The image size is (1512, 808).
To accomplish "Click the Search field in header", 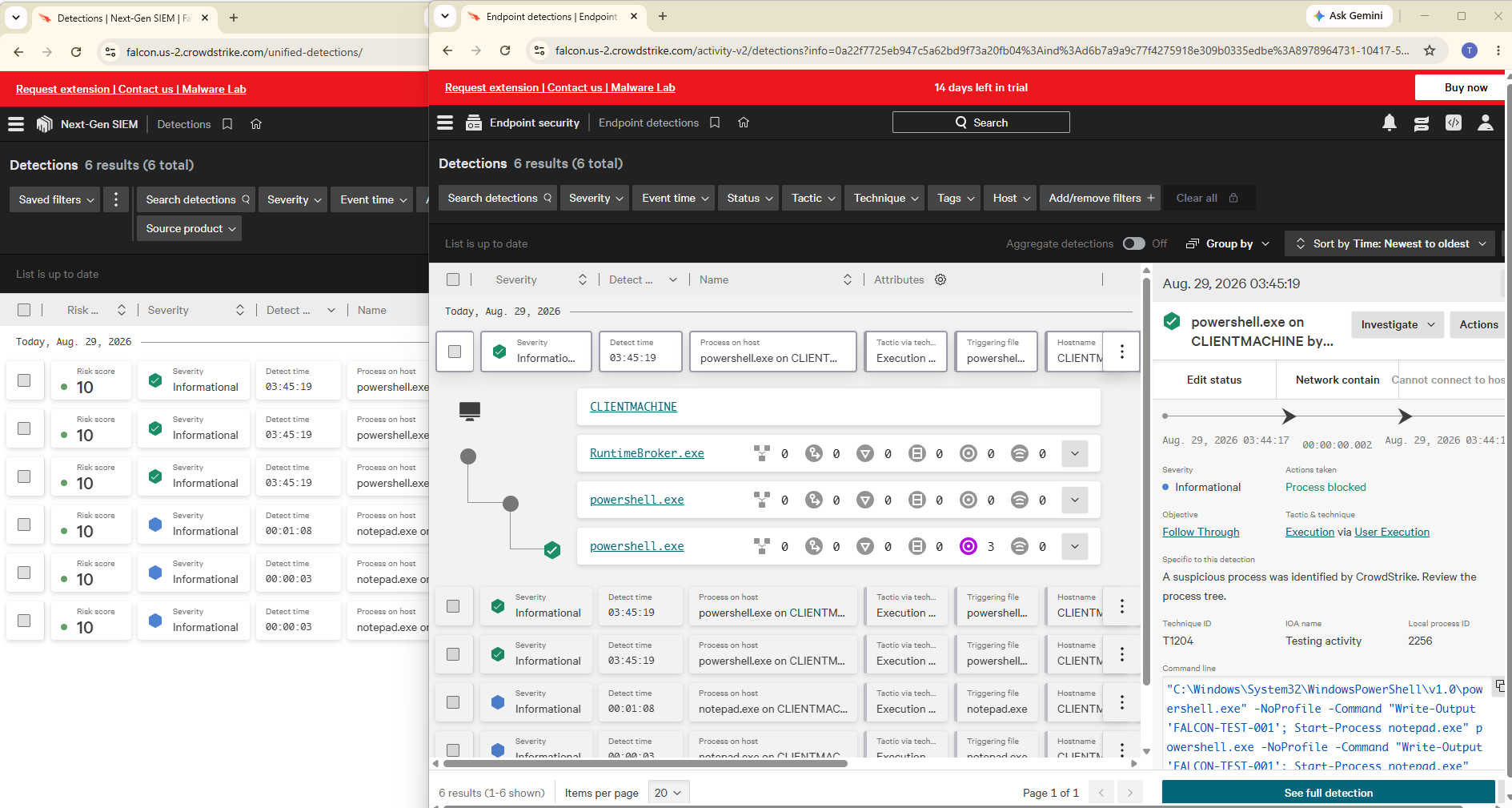I will pos(981,123).
